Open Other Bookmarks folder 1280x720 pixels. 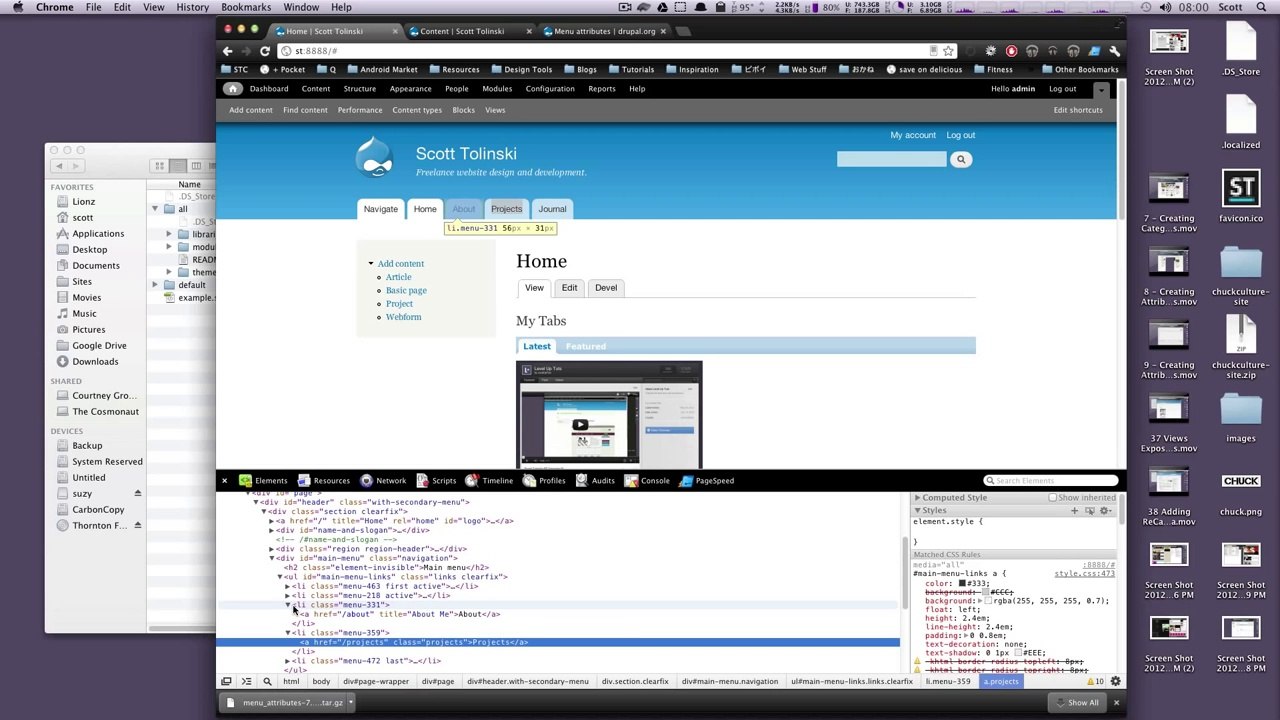click(x=1079, y=70)
